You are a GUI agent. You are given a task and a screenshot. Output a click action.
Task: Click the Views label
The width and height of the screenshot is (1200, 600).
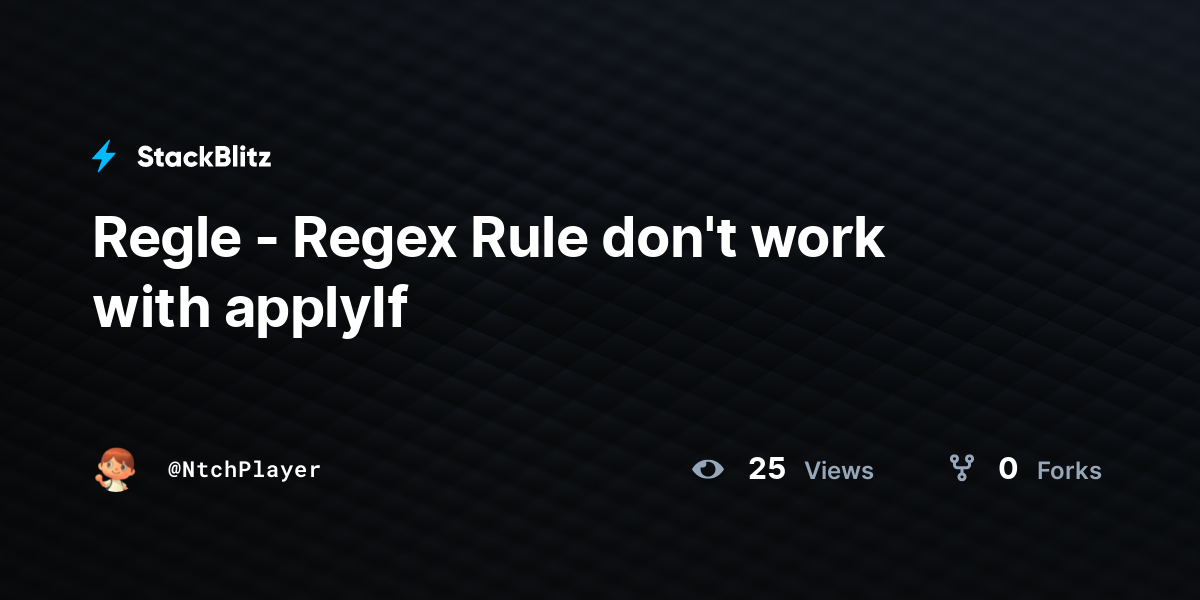point(839,470)
